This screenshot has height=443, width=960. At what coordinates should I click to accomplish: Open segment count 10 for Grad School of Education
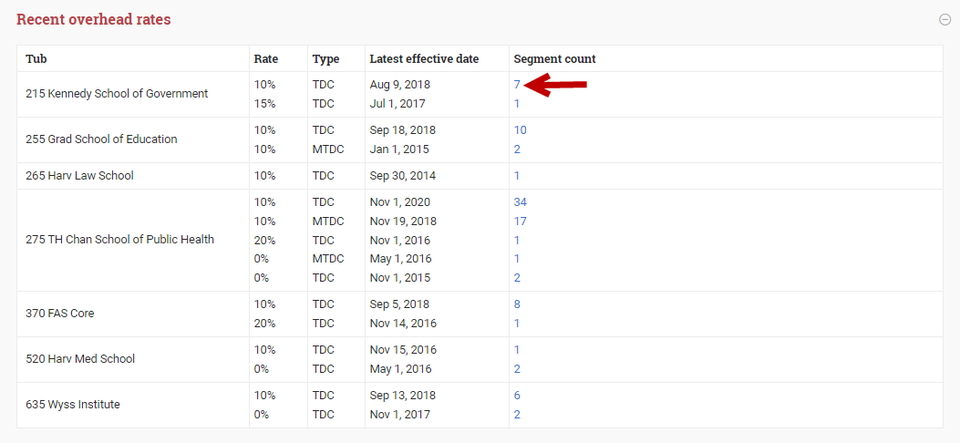[x=520, y=130]
